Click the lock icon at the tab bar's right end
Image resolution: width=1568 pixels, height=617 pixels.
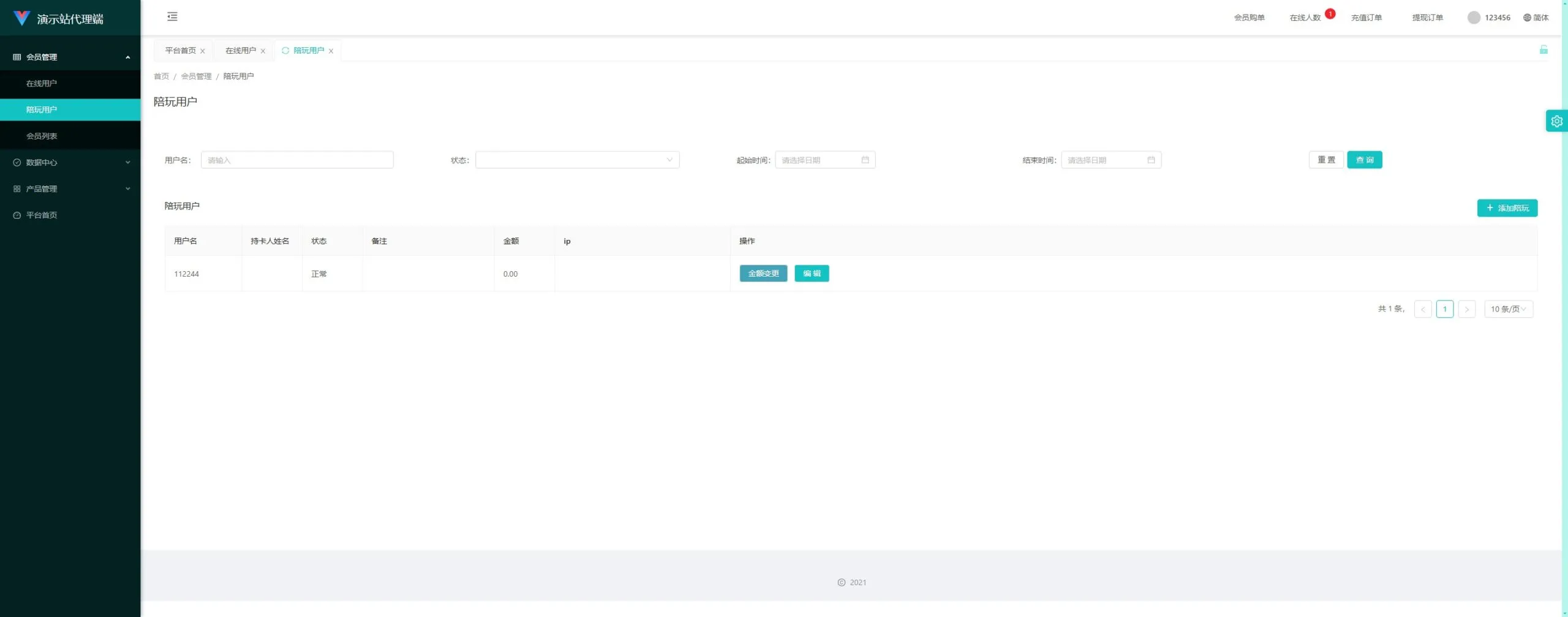[1543, 50]
